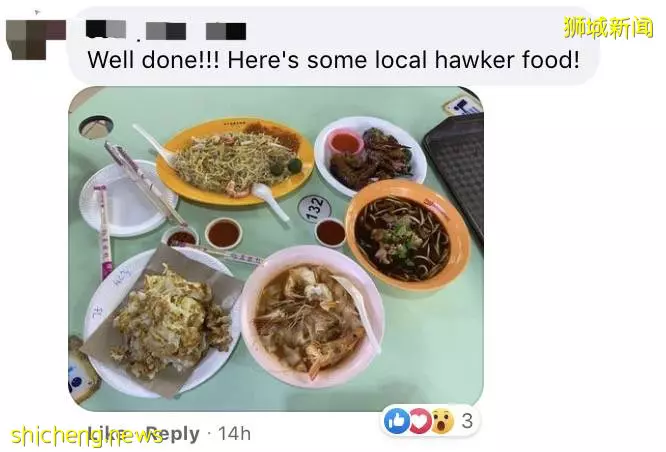Open the 14h comment timestamp
The height and width of the screenshot is (452, 666).
234,434
